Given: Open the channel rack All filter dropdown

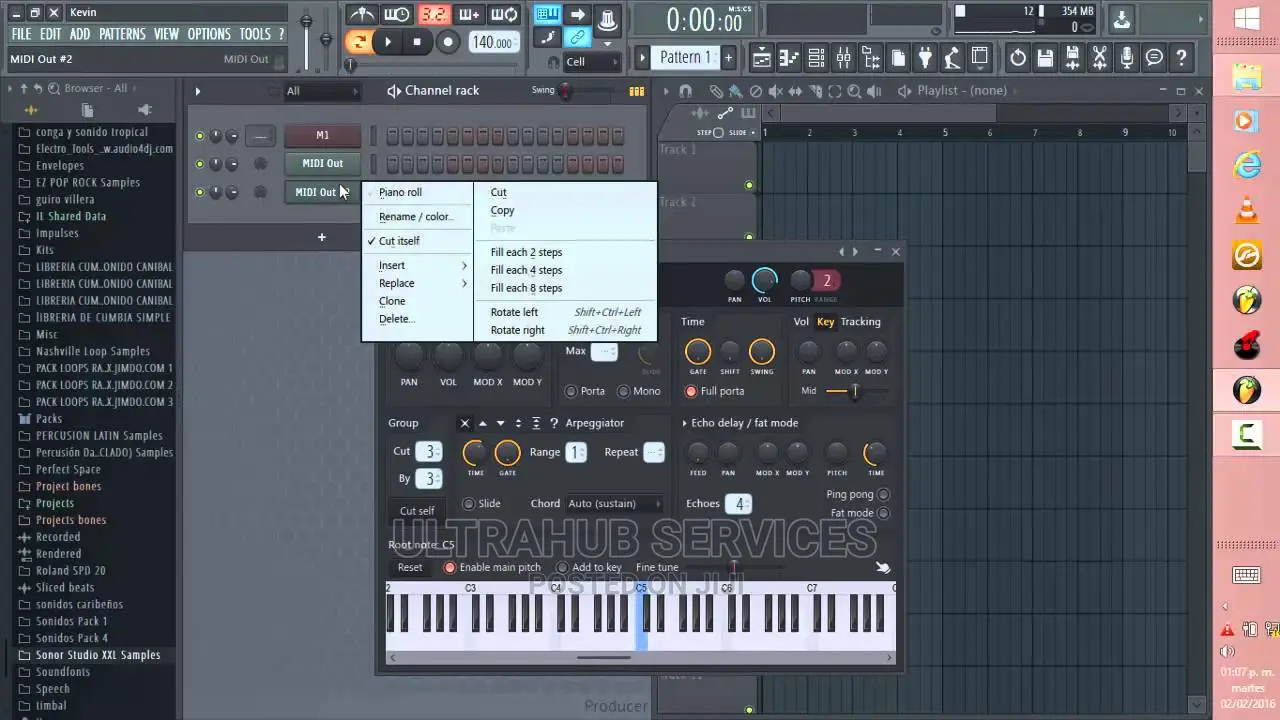Looking at the screenshot, I should pyautogui.click(x=322, y=91).
